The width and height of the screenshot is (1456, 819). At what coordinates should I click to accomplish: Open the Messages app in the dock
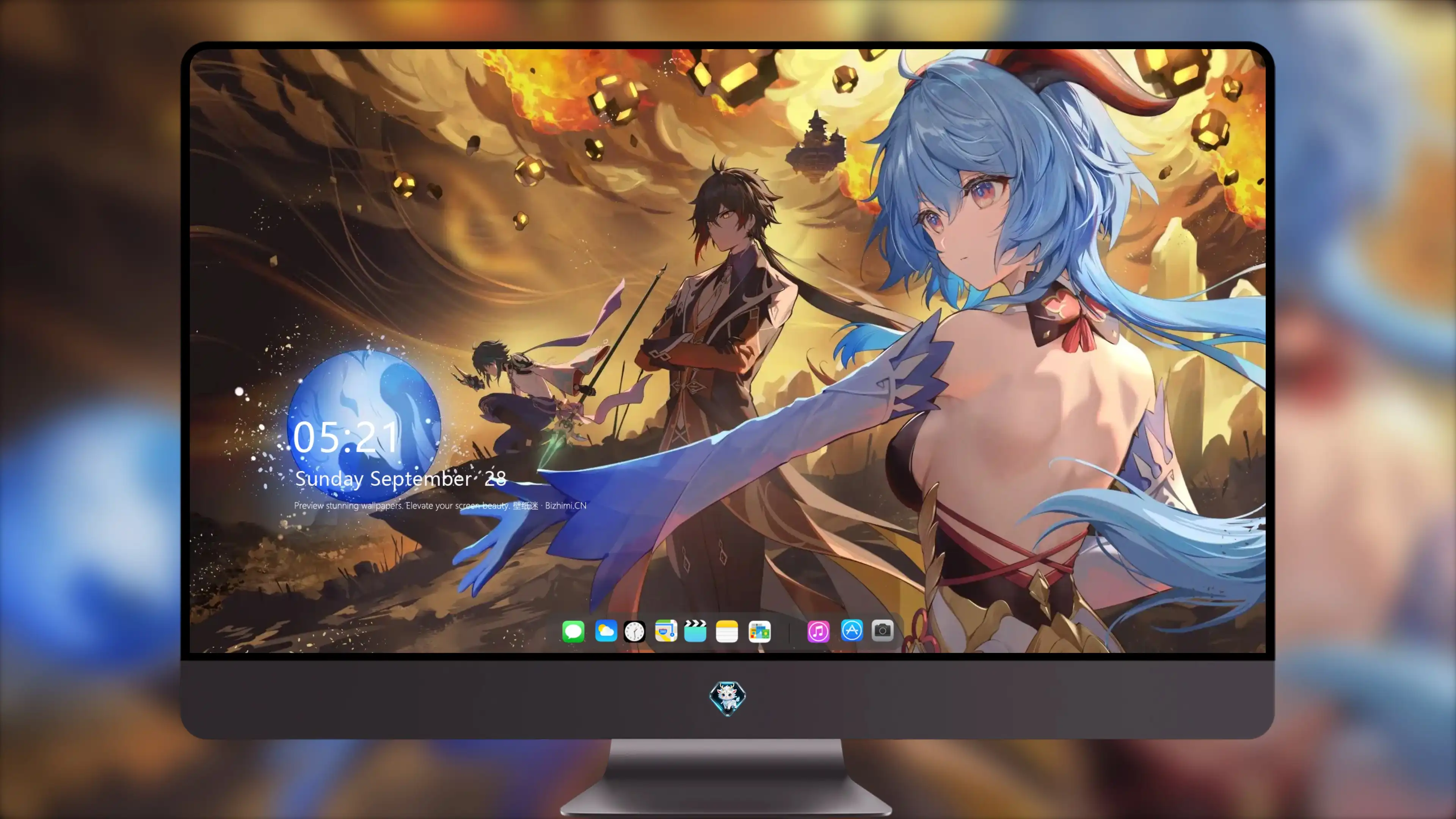[573, 631]
